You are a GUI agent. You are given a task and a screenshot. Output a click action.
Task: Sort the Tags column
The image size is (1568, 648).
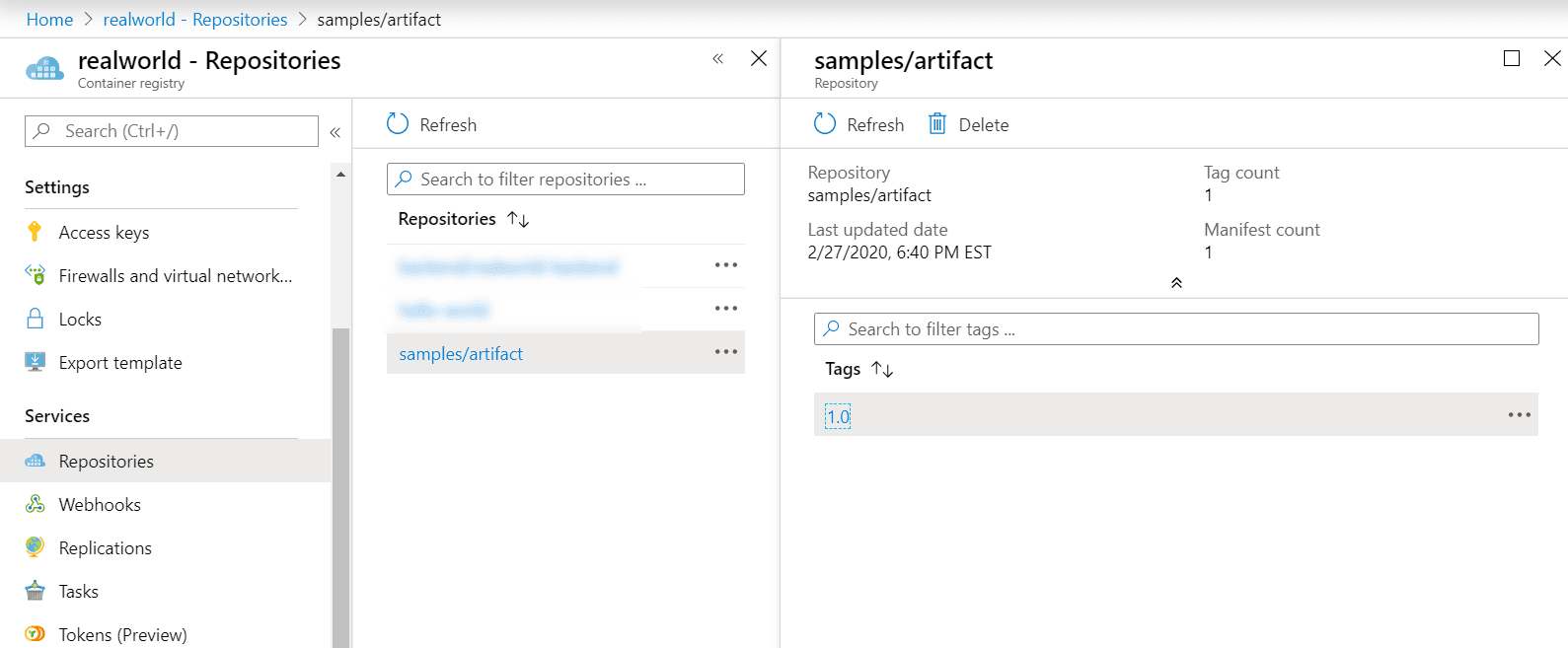point(882,369)
